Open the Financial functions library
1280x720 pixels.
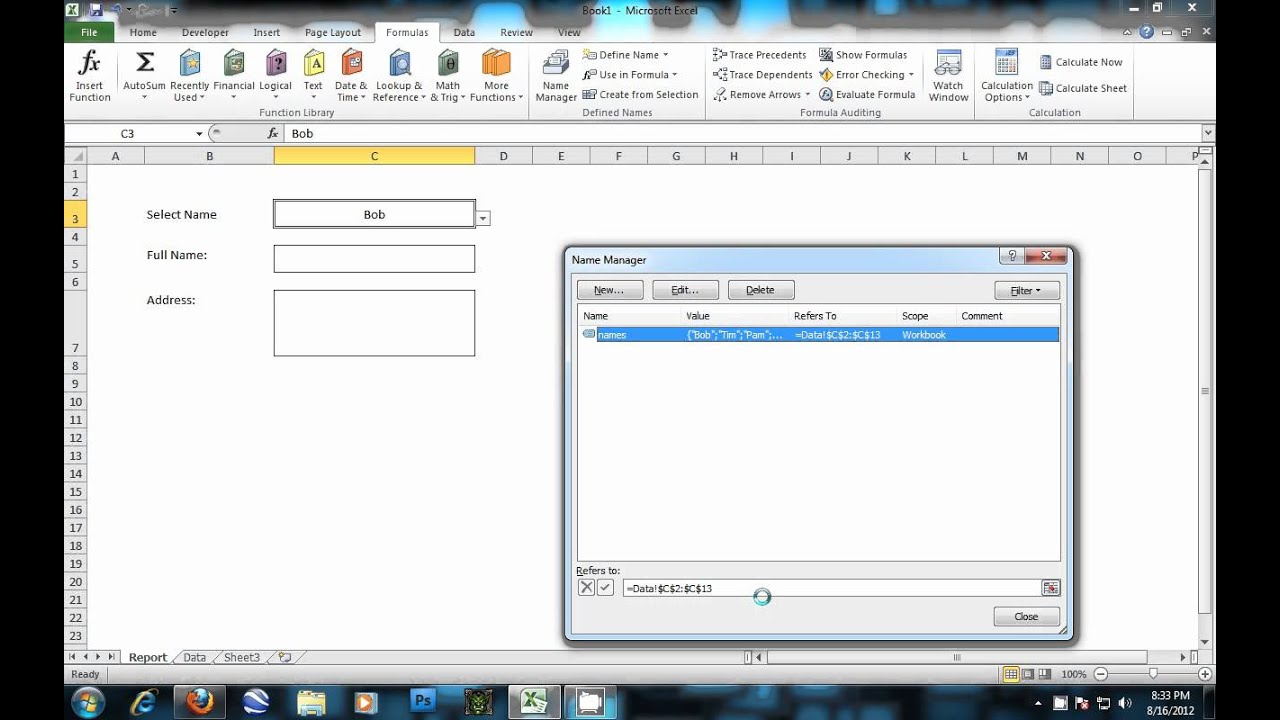tap(234, 76)
